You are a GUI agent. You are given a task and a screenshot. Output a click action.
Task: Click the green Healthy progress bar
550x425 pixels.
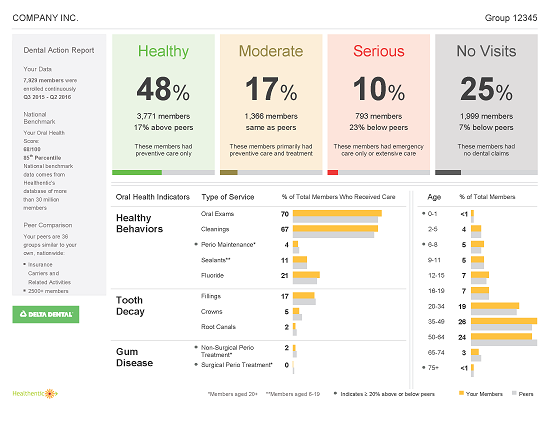[137, 173]
